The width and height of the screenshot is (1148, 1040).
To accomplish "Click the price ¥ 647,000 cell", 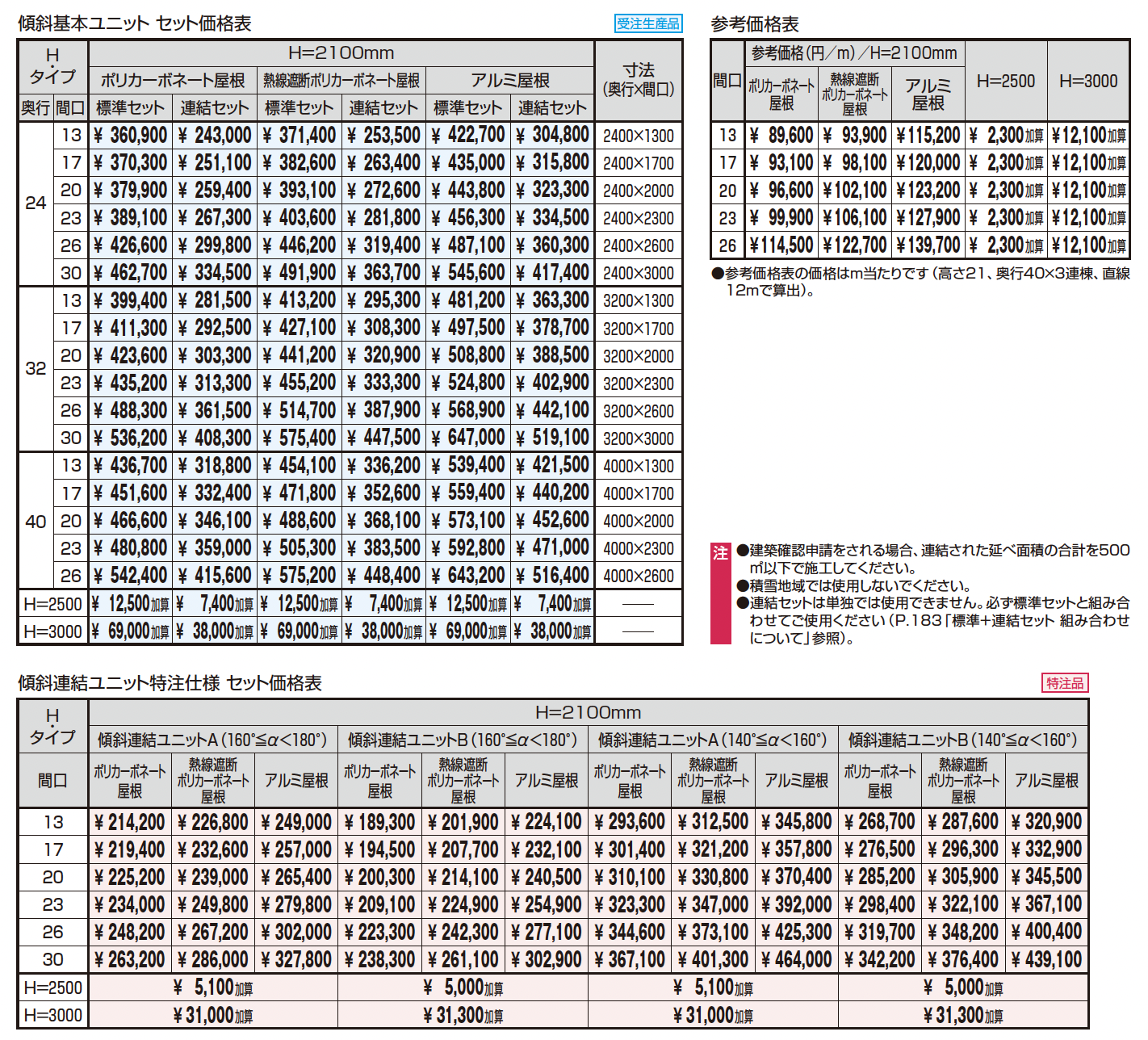I will pos(468,438).
